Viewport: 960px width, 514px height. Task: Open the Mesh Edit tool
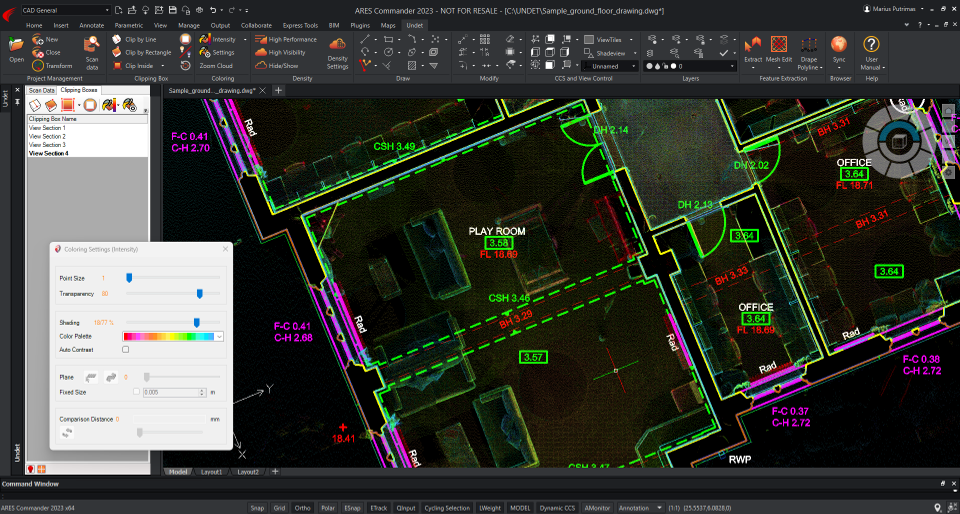[x=779, y=51]
